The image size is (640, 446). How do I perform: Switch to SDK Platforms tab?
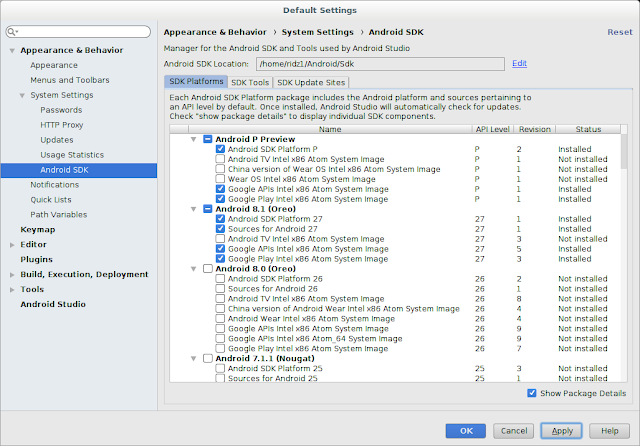[x=196, y=82]
